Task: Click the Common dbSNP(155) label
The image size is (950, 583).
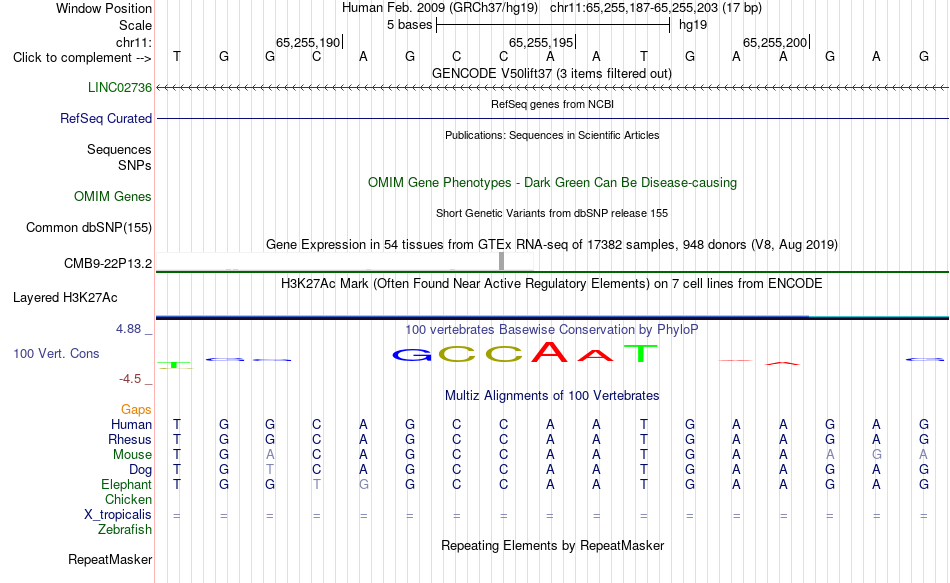Action: click(89, 227)
